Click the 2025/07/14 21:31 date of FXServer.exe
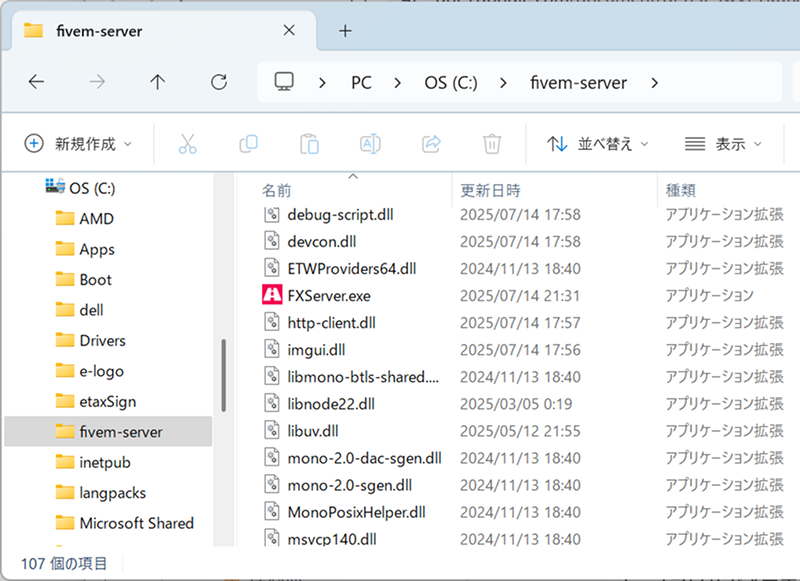This screenshot has height=581, width=800. (x=520, y=295)
